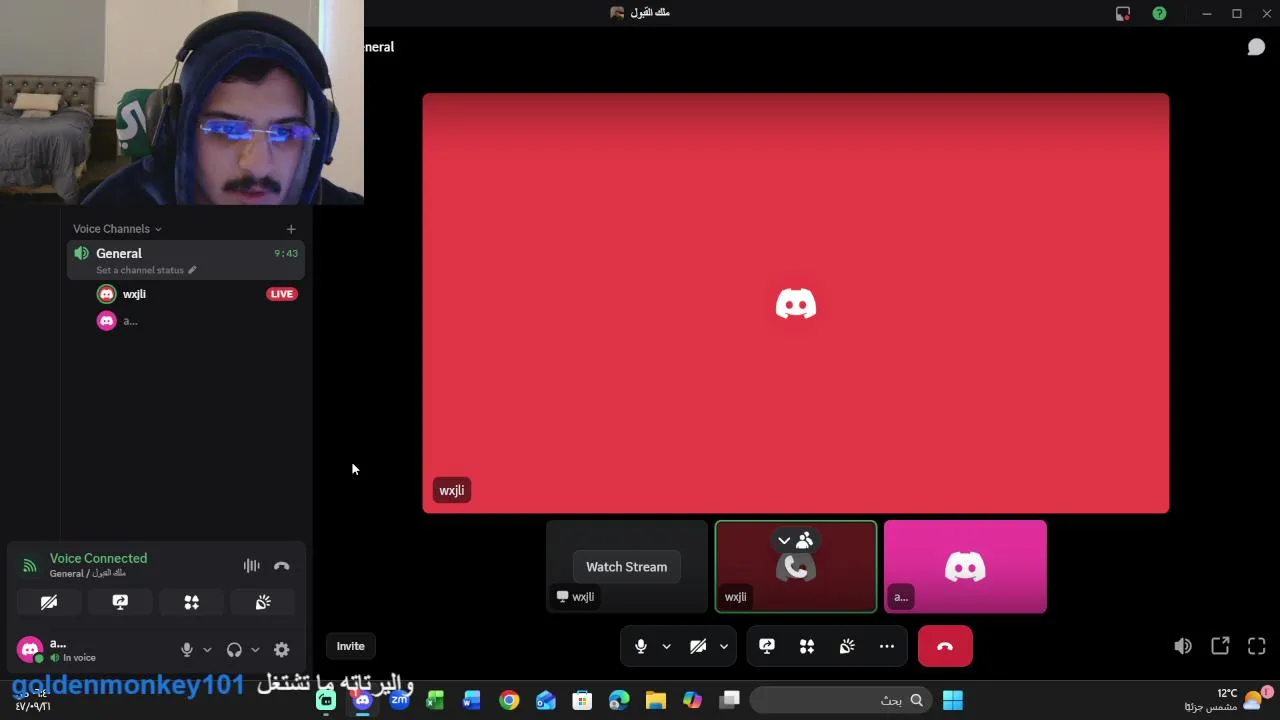Open soundboard in call controls

[x=847, y=646]
